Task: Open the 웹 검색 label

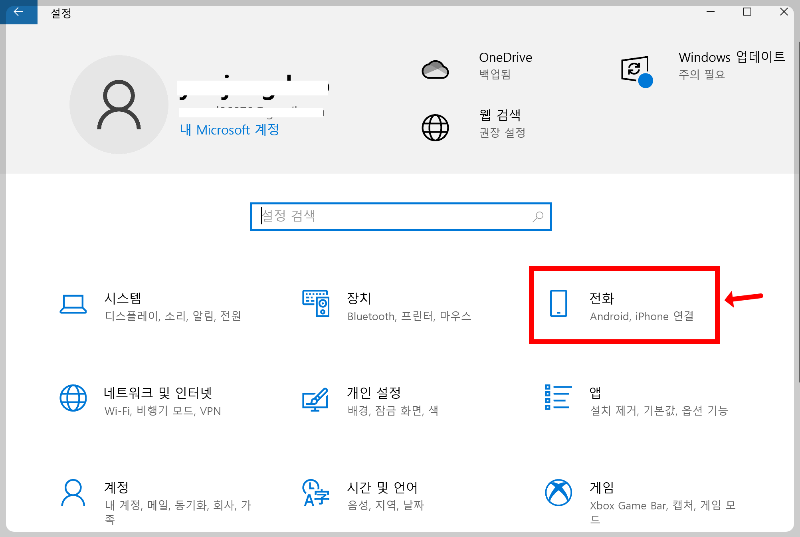Action: [500, 115]
